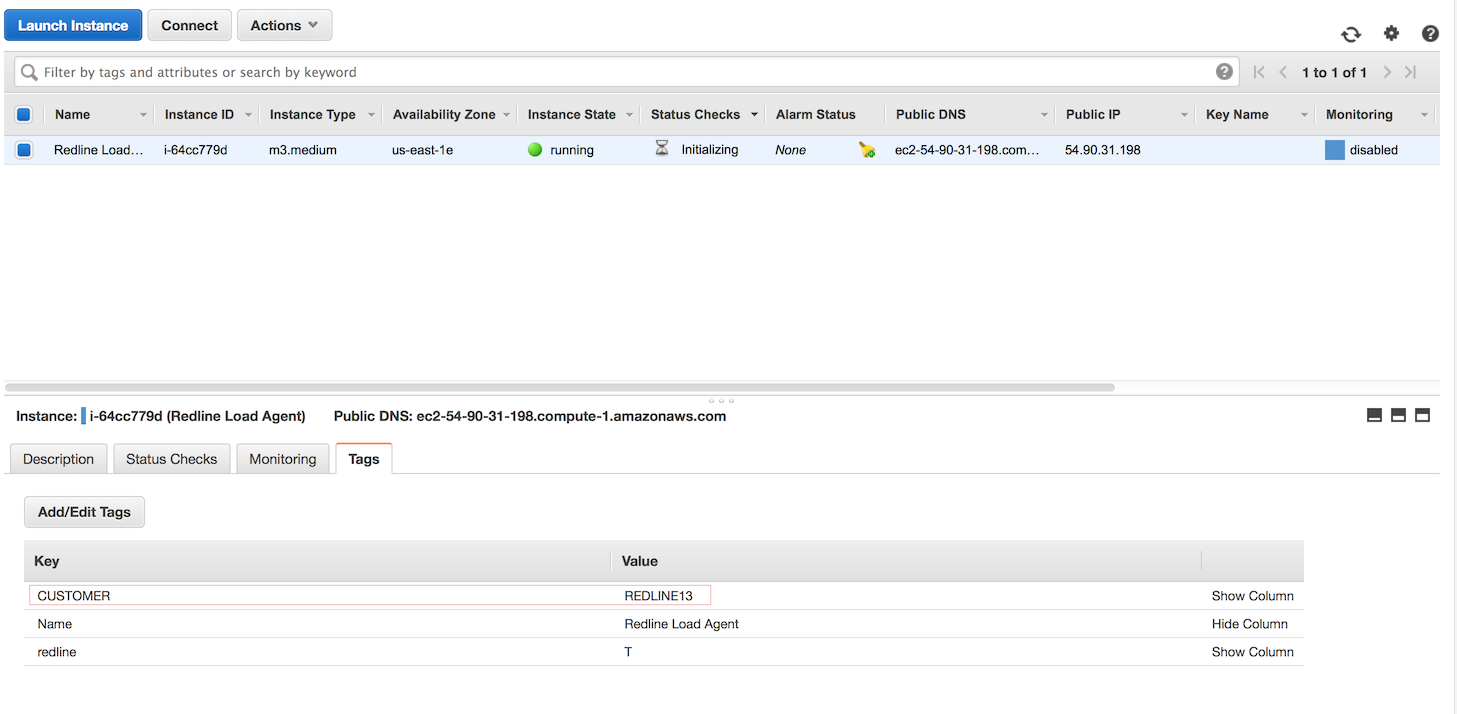Image resolution: width=1457 pixels, height=714 pixels.
Task: Click the CUSTOMER tag key
Action: tap(74, 596)
